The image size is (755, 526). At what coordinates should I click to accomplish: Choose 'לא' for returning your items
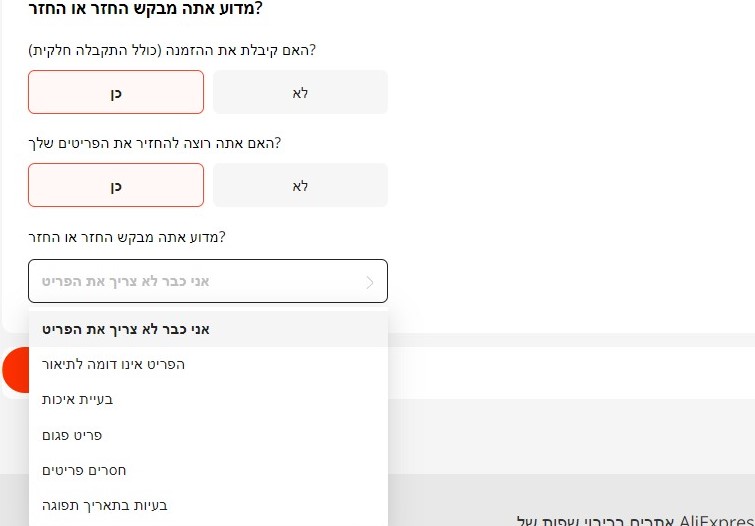[x=300, y=186]
